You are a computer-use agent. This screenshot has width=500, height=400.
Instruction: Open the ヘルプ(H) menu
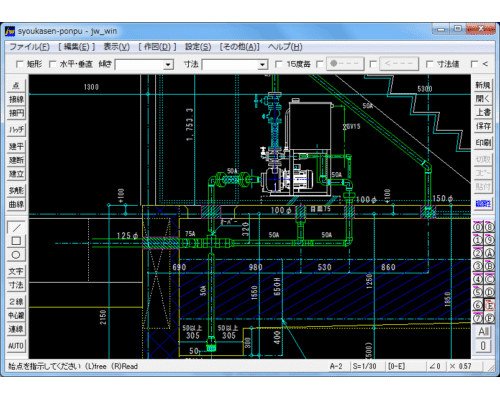[285, 47]
